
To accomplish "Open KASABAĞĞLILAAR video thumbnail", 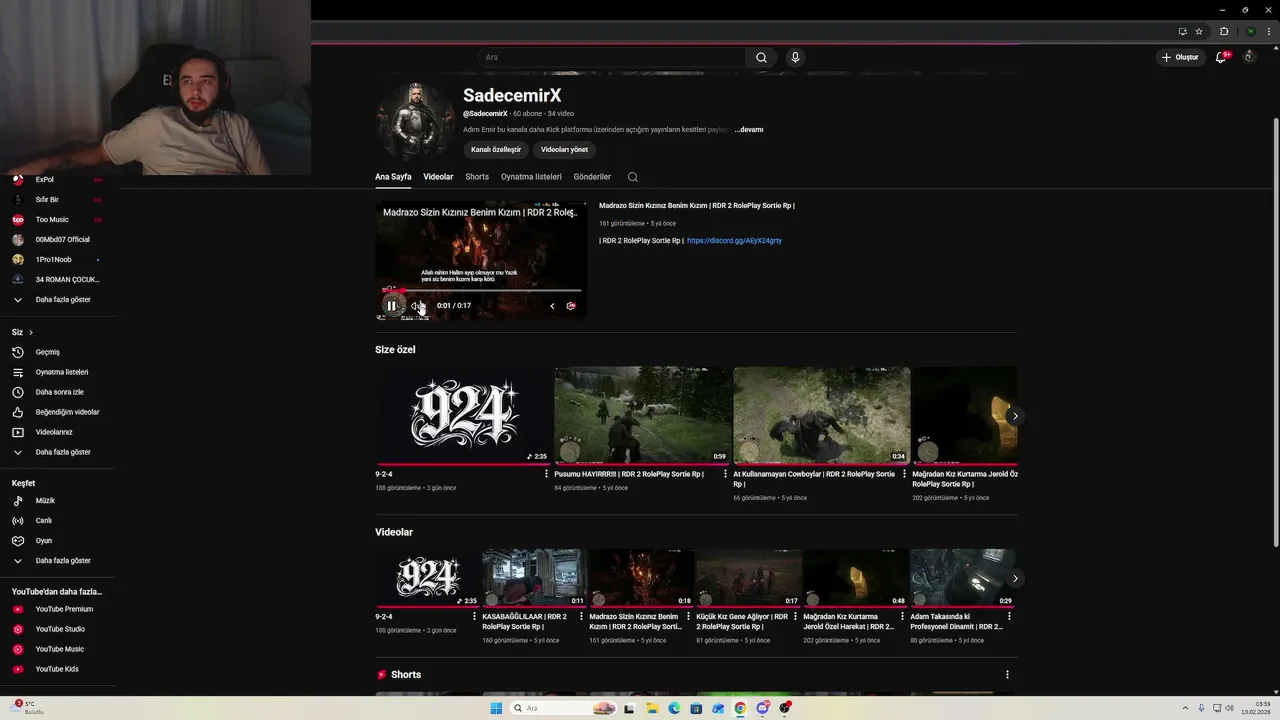I will point(535,578).
